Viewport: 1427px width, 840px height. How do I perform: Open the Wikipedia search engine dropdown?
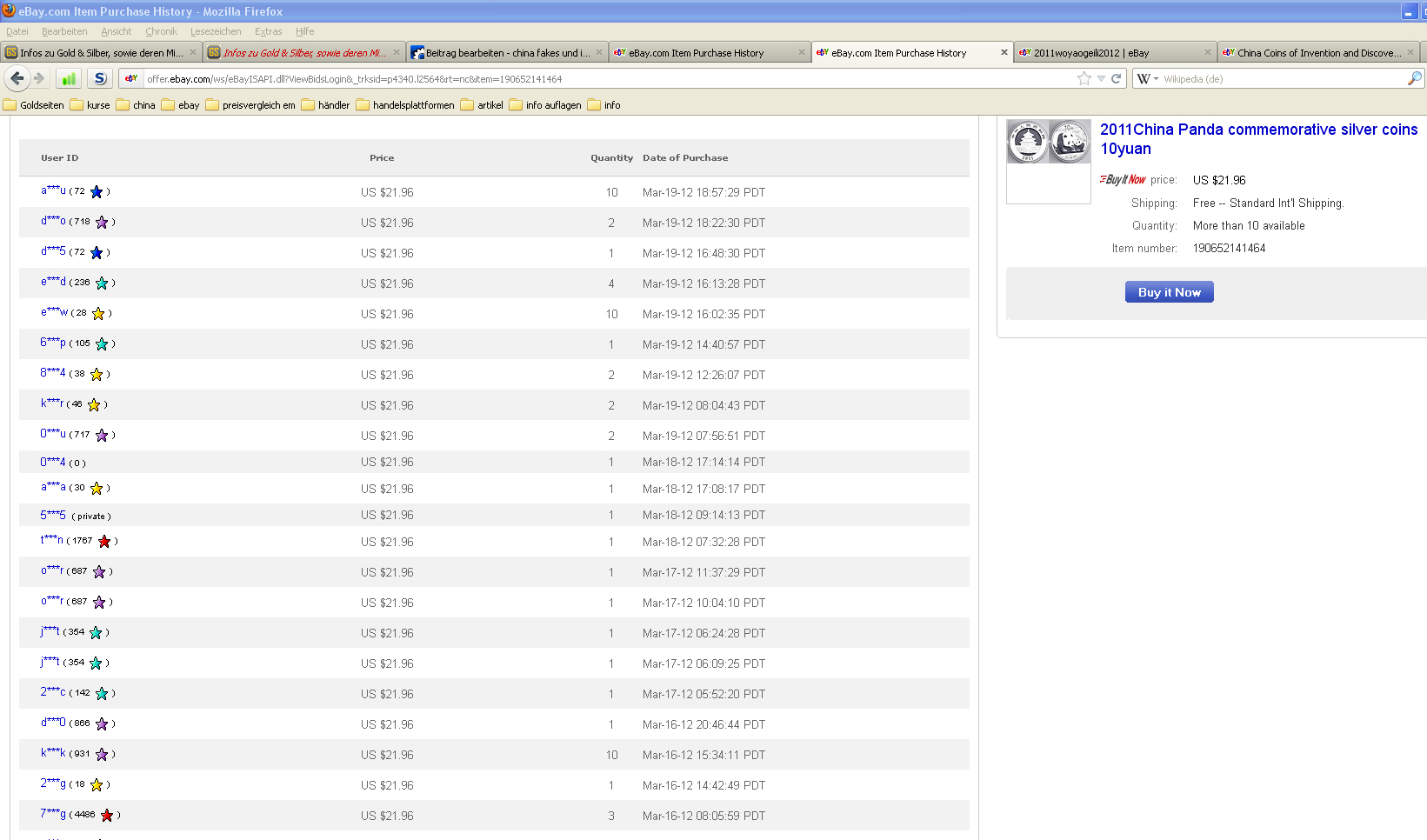(1148, 78)
